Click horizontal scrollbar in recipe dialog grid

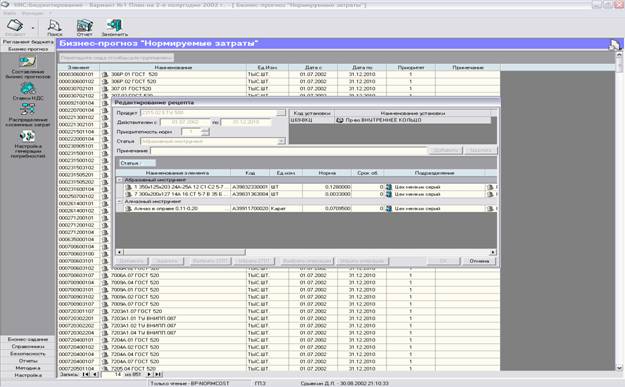[305, 252]
